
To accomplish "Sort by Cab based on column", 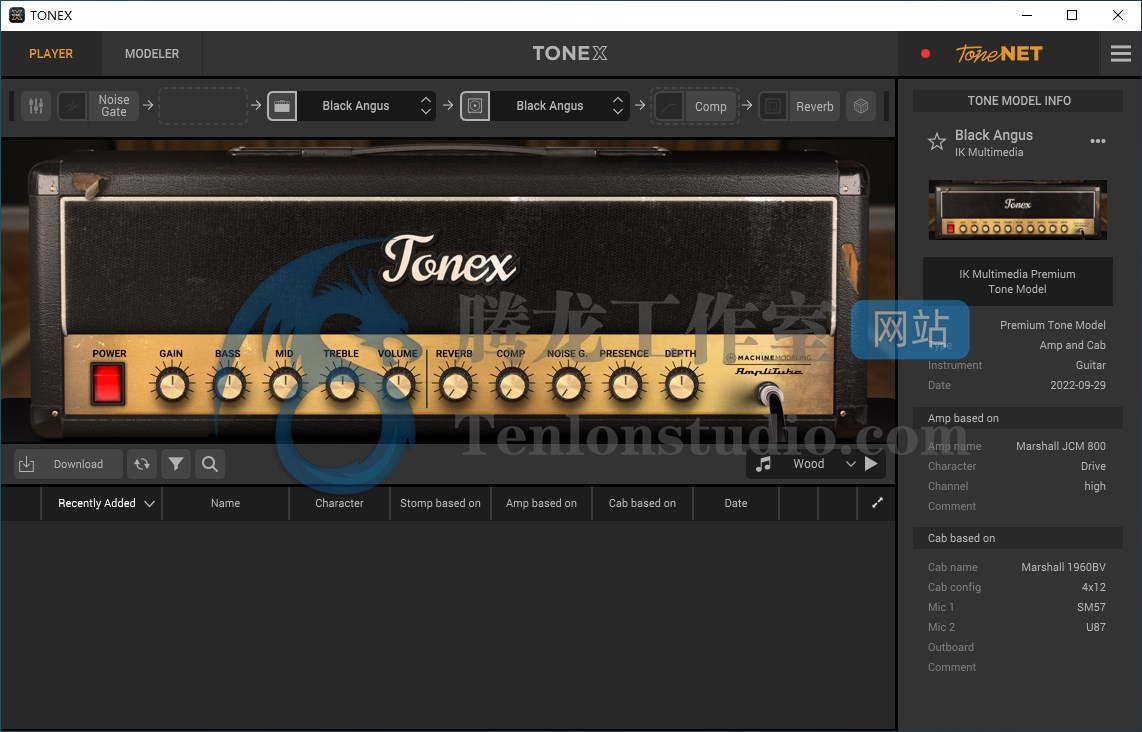I will click(642, 503).
